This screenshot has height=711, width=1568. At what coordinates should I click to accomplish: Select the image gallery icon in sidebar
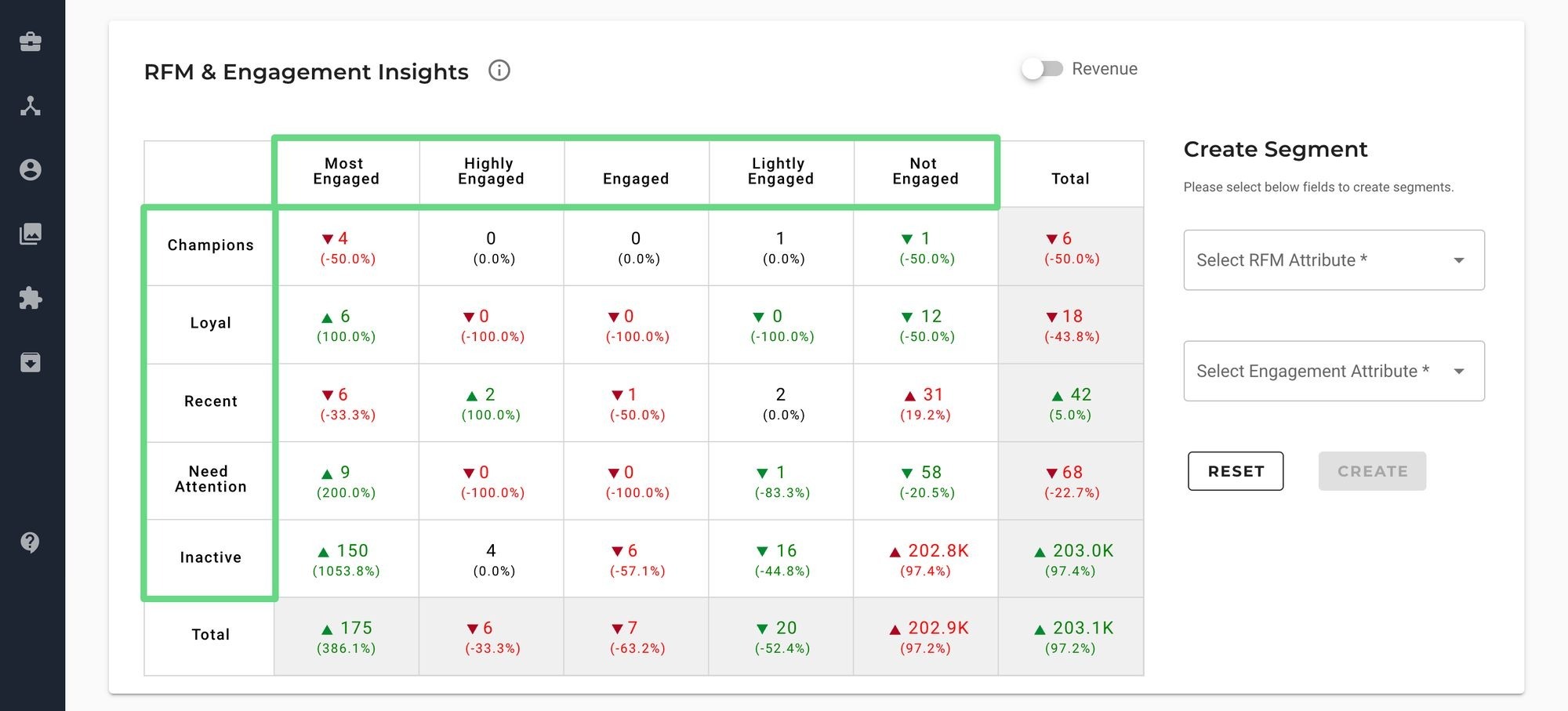31,234
